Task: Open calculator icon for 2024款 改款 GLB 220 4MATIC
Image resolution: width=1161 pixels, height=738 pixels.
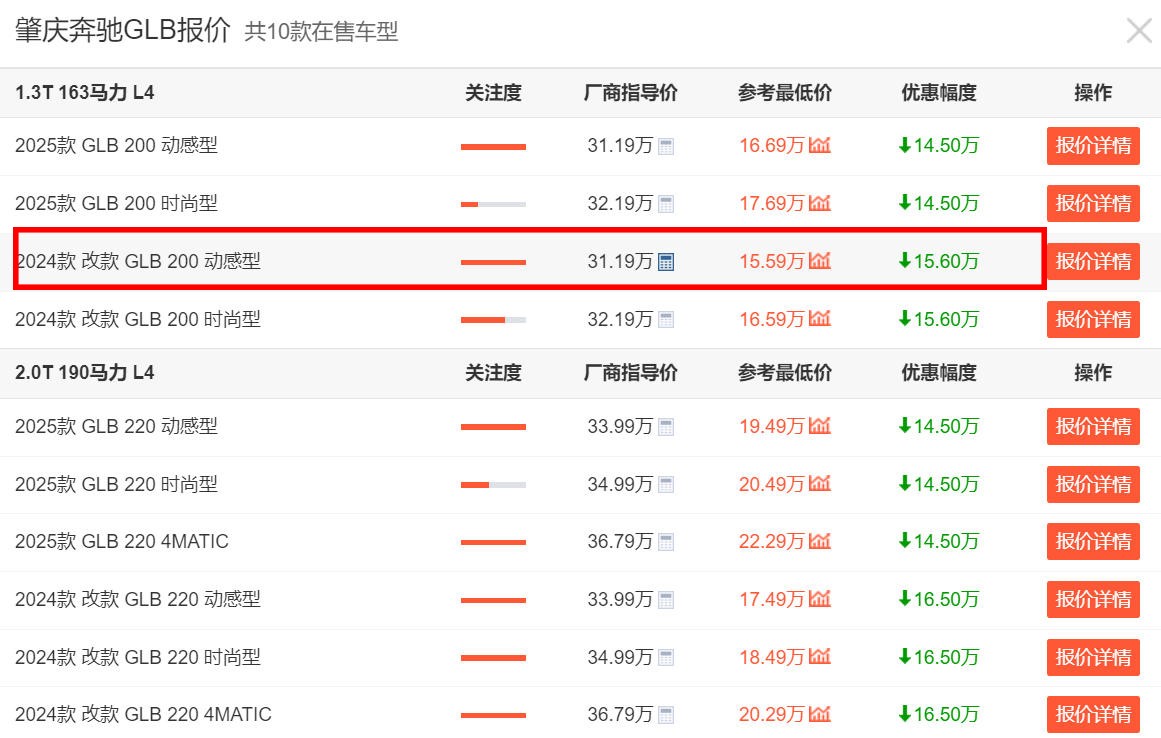Action: (666, 715)
